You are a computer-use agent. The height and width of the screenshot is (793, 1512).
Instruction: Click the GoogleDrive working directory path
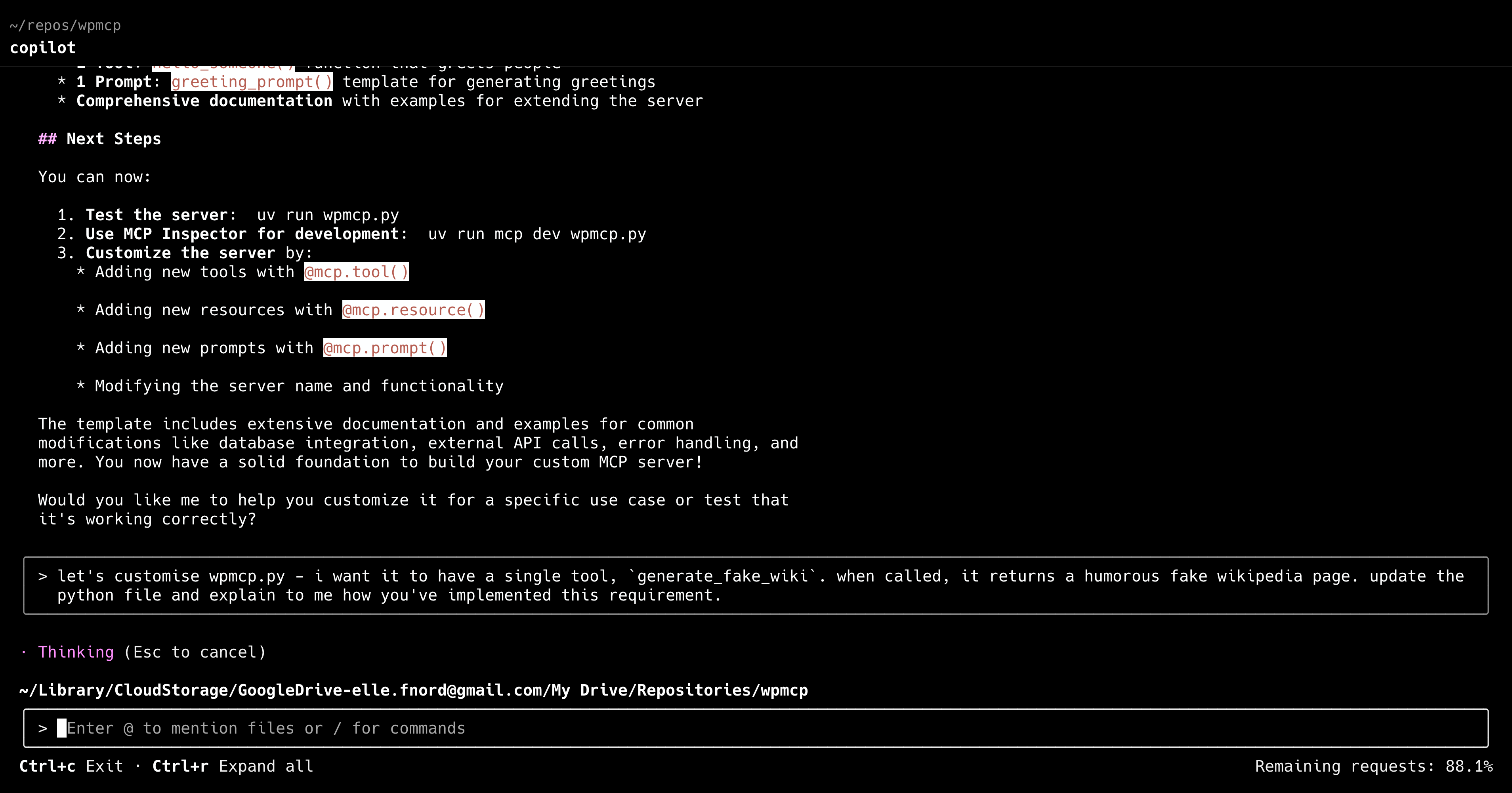tap(413, 690)
